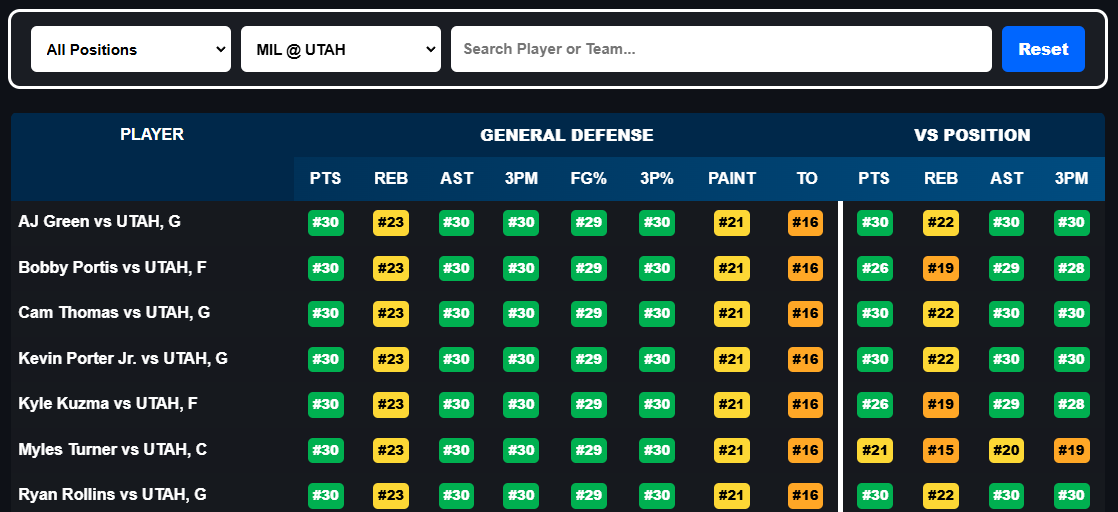Sort by General Defense PTS column
1118x512 pixels.
[326, 179]
